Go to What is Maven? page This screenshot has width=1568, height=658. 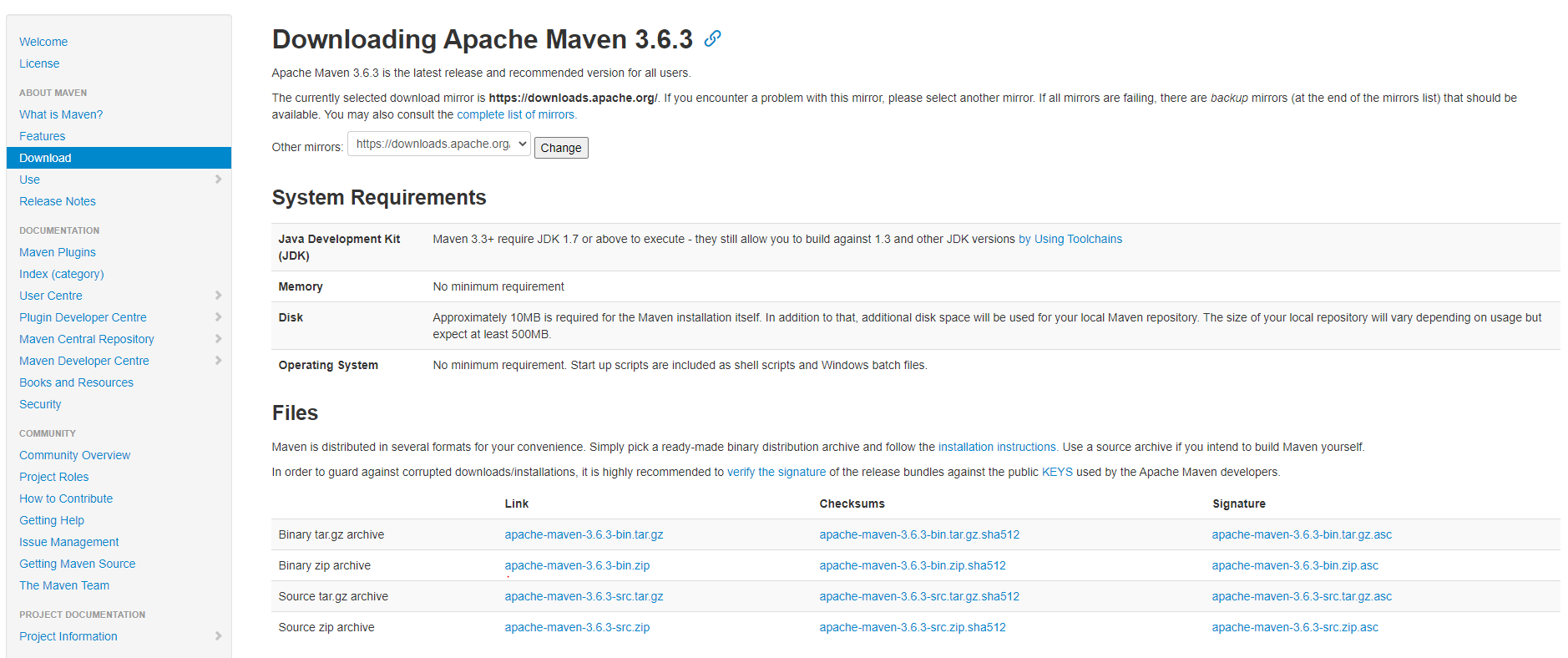click(61, 114)
